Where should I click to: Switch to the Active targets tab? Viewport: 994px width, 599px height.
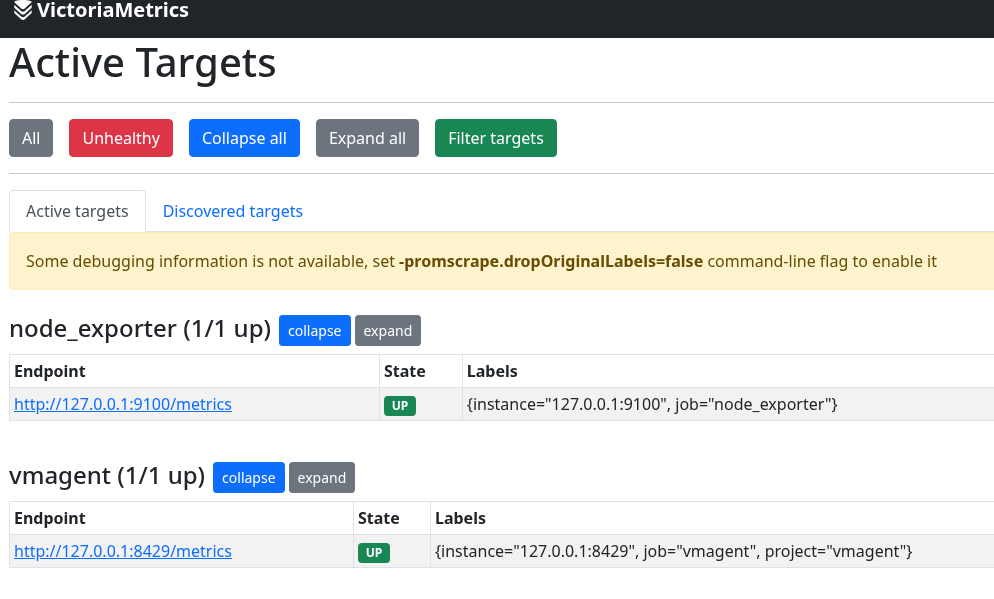(x=77, y=211)
